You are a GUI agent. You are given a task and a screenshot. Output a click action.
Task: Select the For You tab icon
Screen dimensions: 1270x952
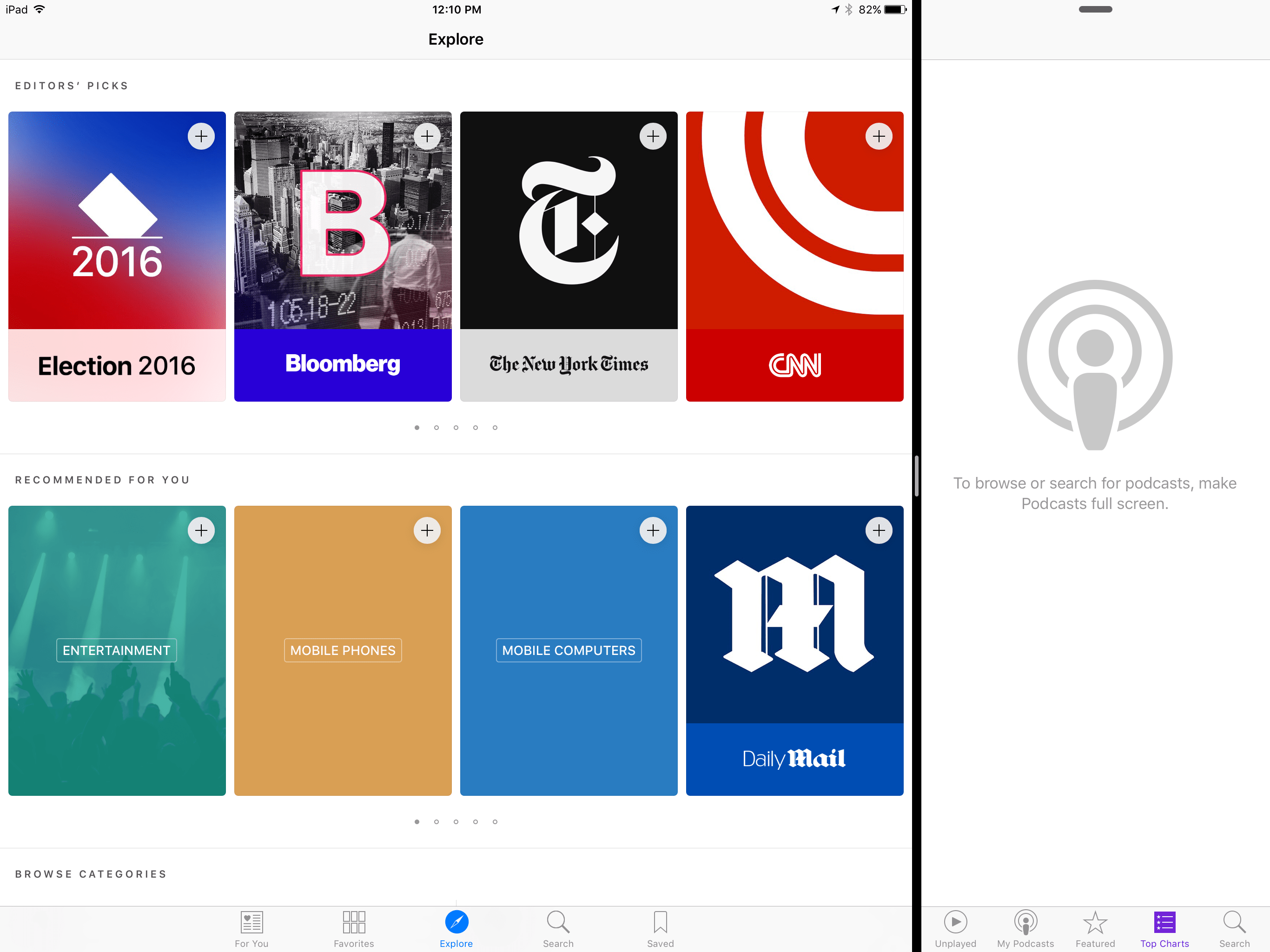251,923
